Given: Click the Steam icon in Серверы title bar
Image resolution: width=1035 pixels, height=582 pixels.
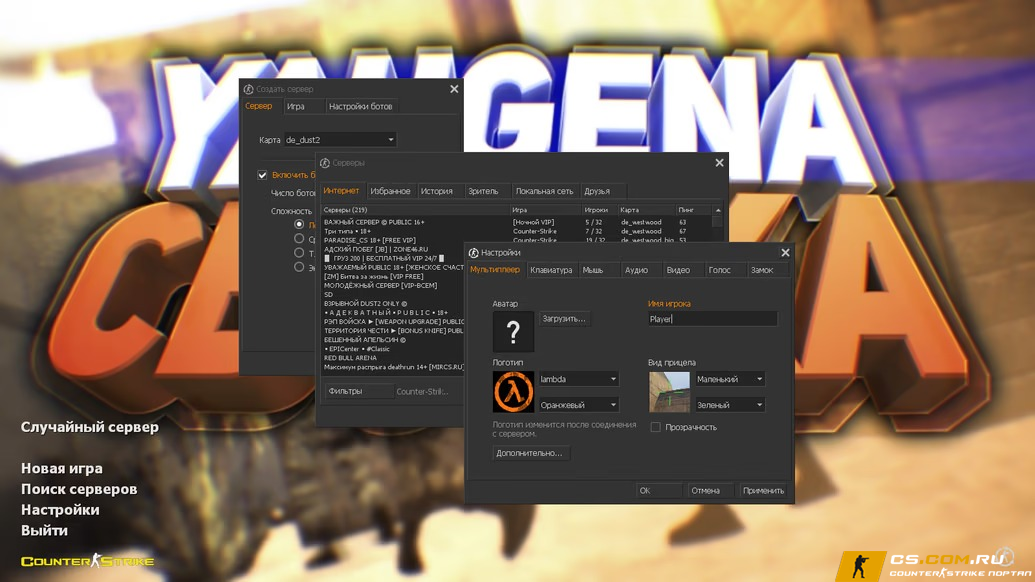Looking at the screenshot, I should (x=325, y=163).
